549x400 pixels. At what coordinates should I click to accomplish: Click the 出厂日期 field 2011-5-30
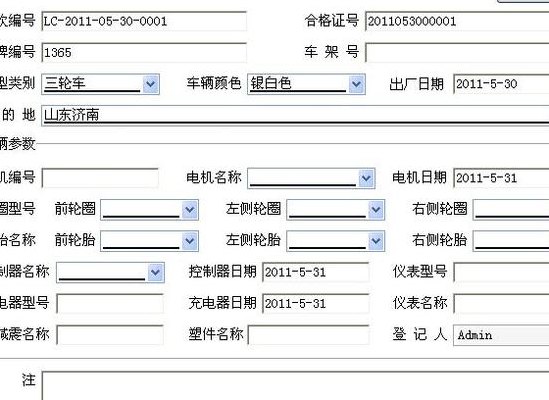coord(501,84)
